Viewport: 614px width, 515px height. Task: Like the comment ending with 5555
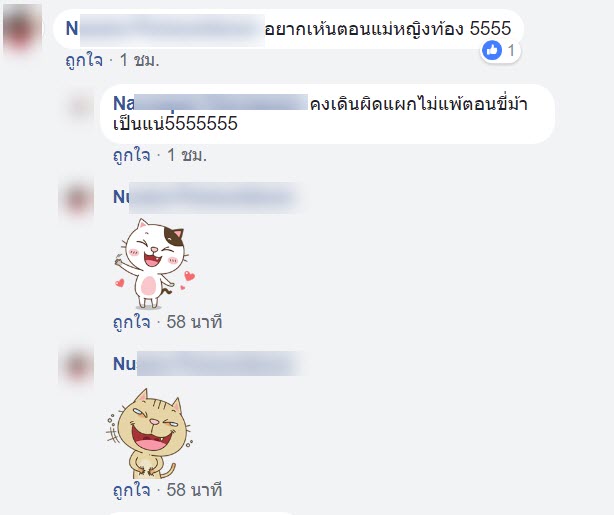coord(84,60)
